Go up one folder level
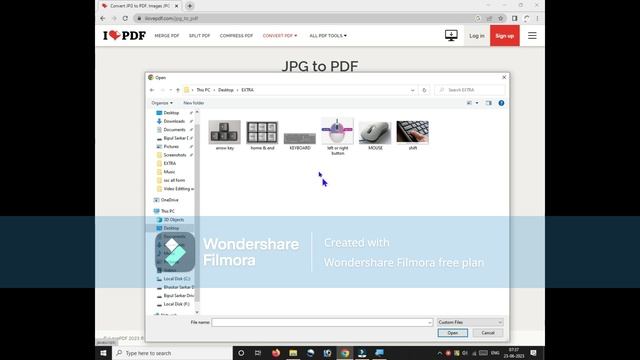 pos(178,90)
